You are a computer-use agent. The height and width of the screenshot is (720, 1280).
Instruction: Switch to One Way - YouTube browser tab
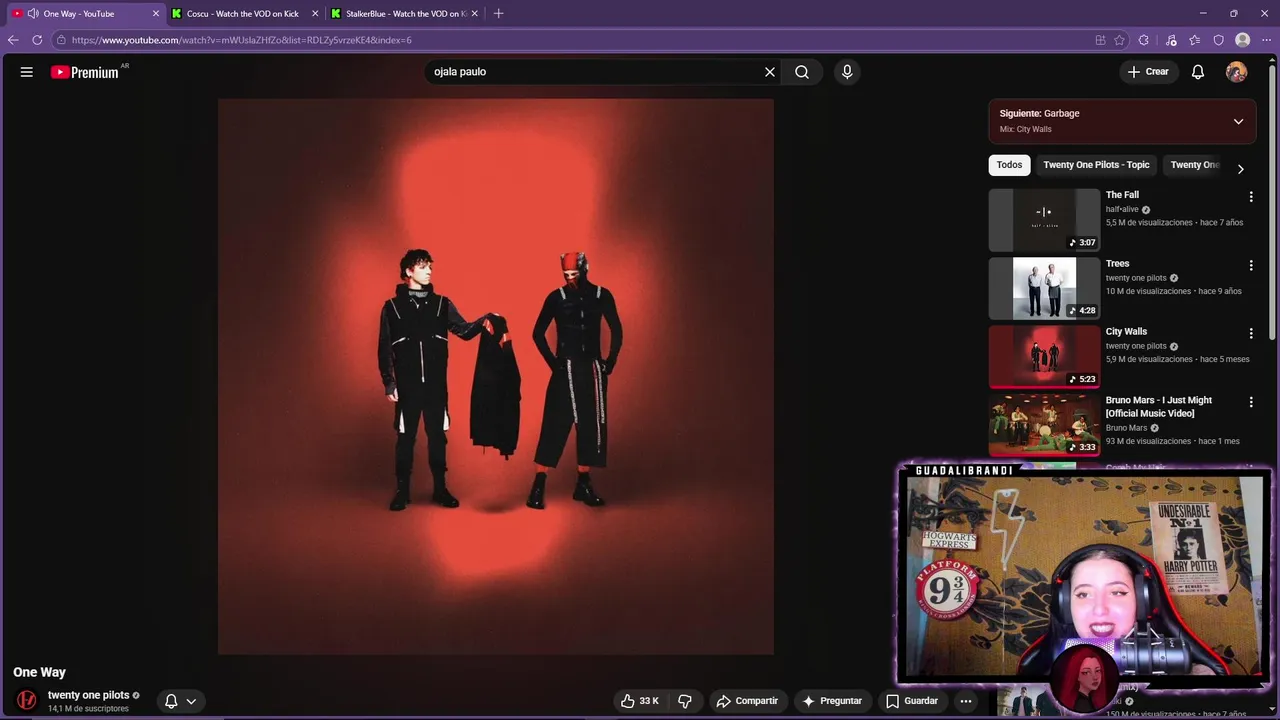click(84, 14)
